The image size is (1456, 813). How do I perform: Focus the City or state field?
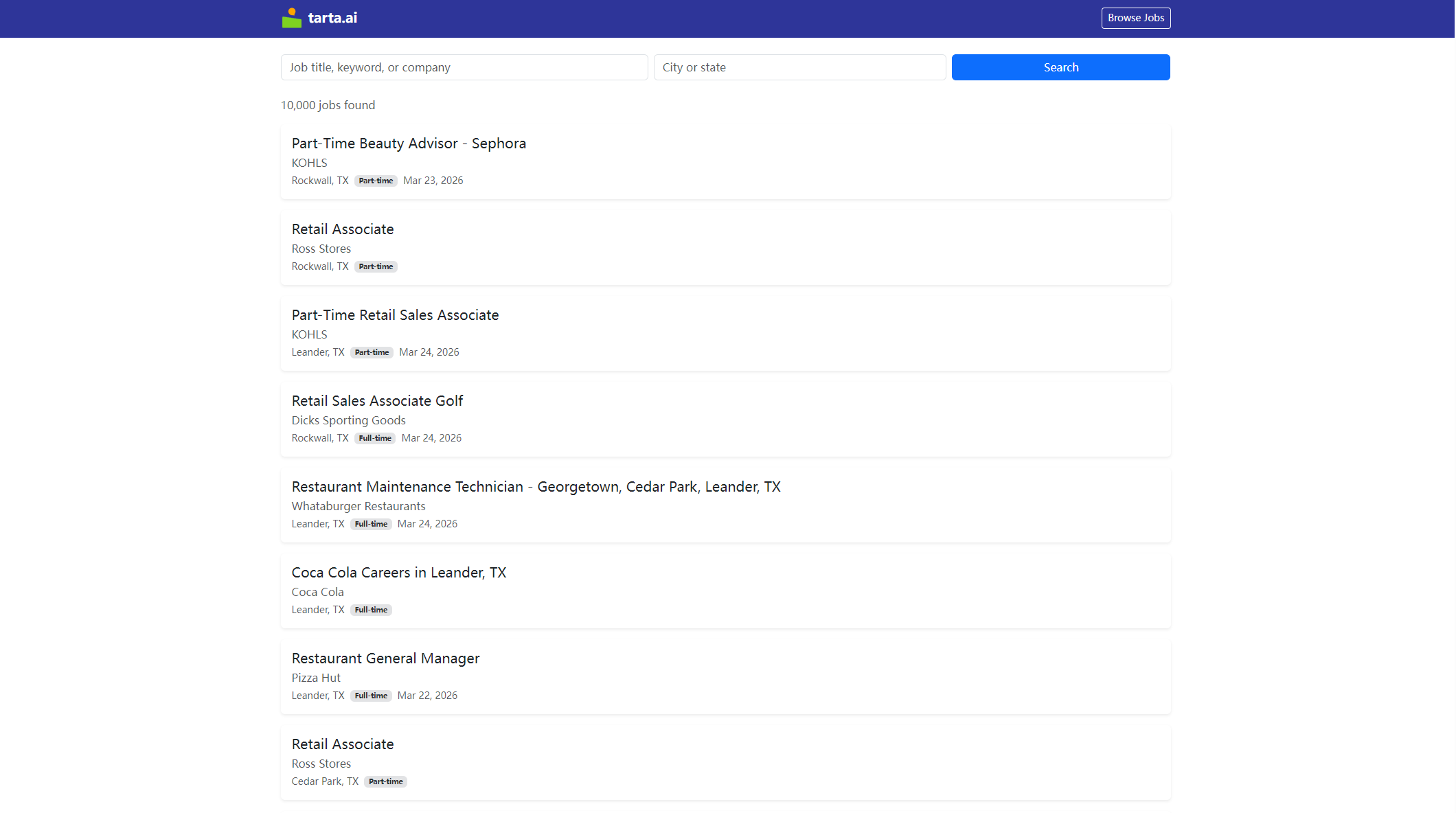799,67
